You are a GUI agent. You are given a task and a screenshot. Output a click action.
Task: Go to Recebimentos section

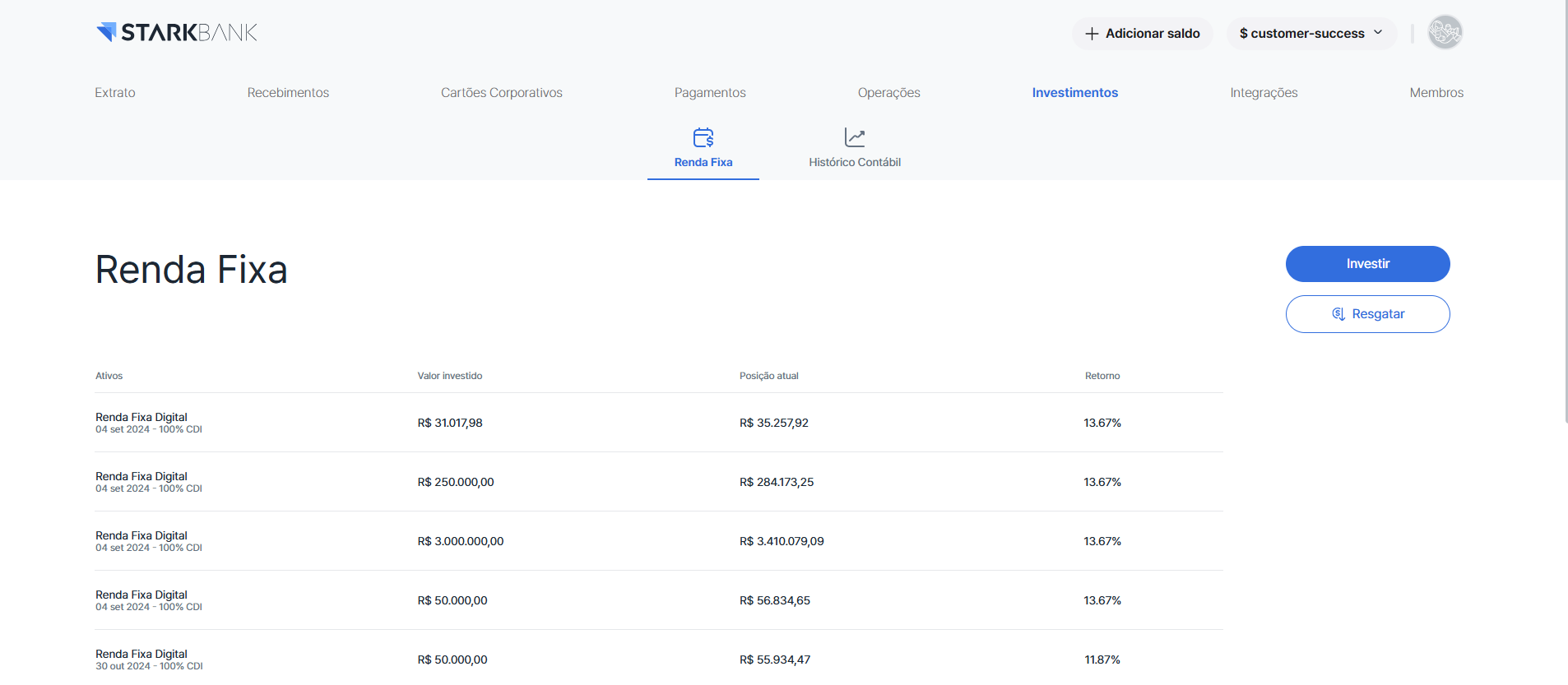click(288, 93)
